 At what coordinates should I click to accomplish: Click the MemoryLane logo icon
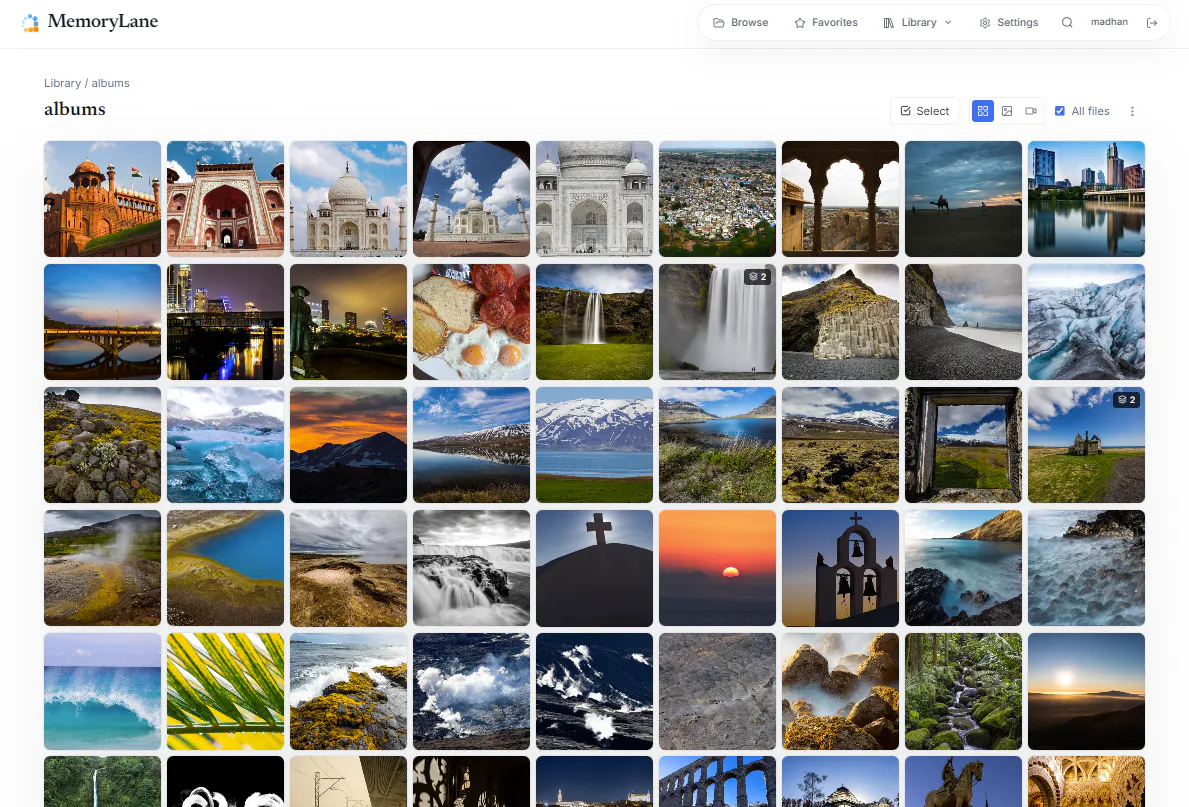click(30, 23)
